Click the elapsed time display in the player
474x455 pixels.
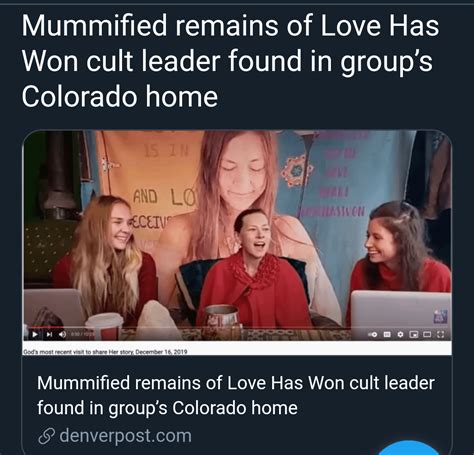[x=82, y=334]
